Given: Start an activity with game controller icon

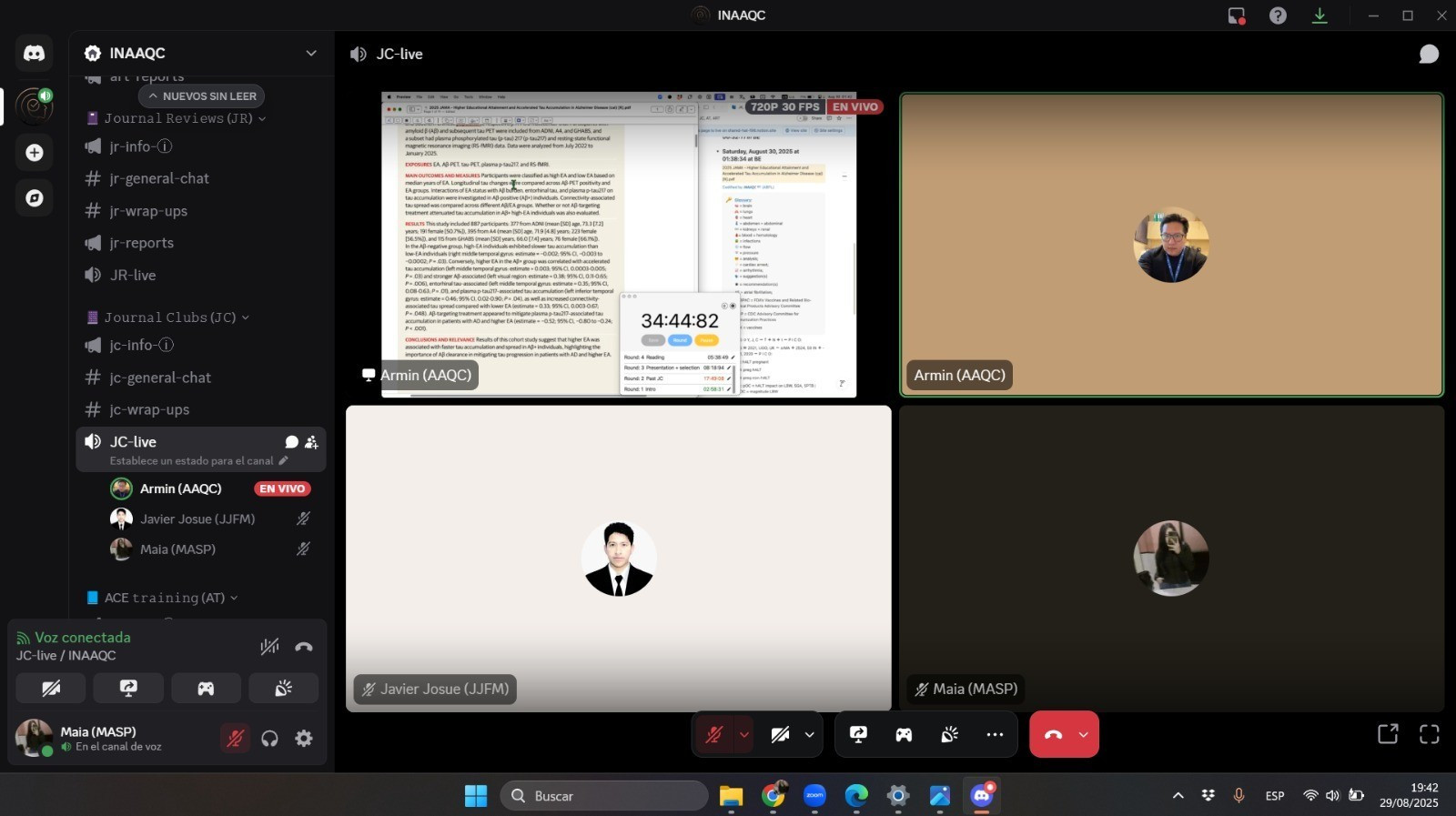Looking at the screenshot, I should (904, 734).
